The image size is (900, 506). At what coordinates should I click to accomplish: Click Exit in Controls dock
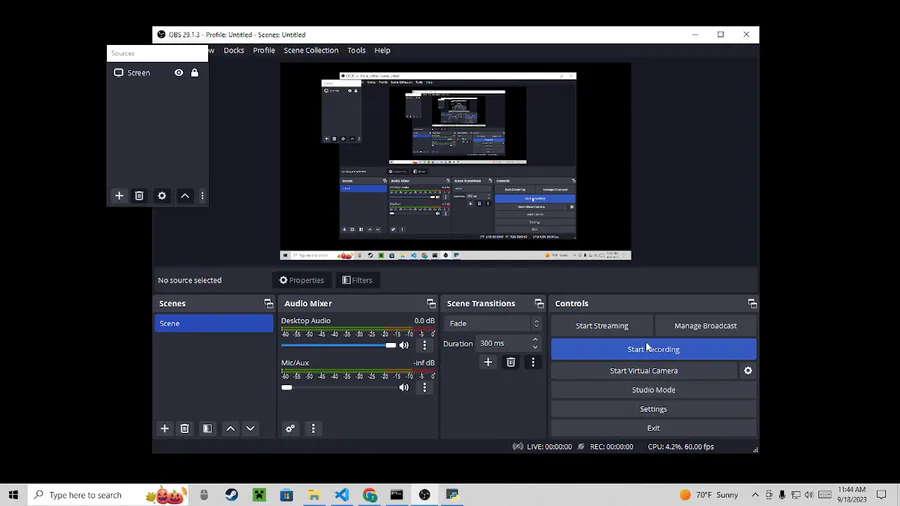[654, 428]
